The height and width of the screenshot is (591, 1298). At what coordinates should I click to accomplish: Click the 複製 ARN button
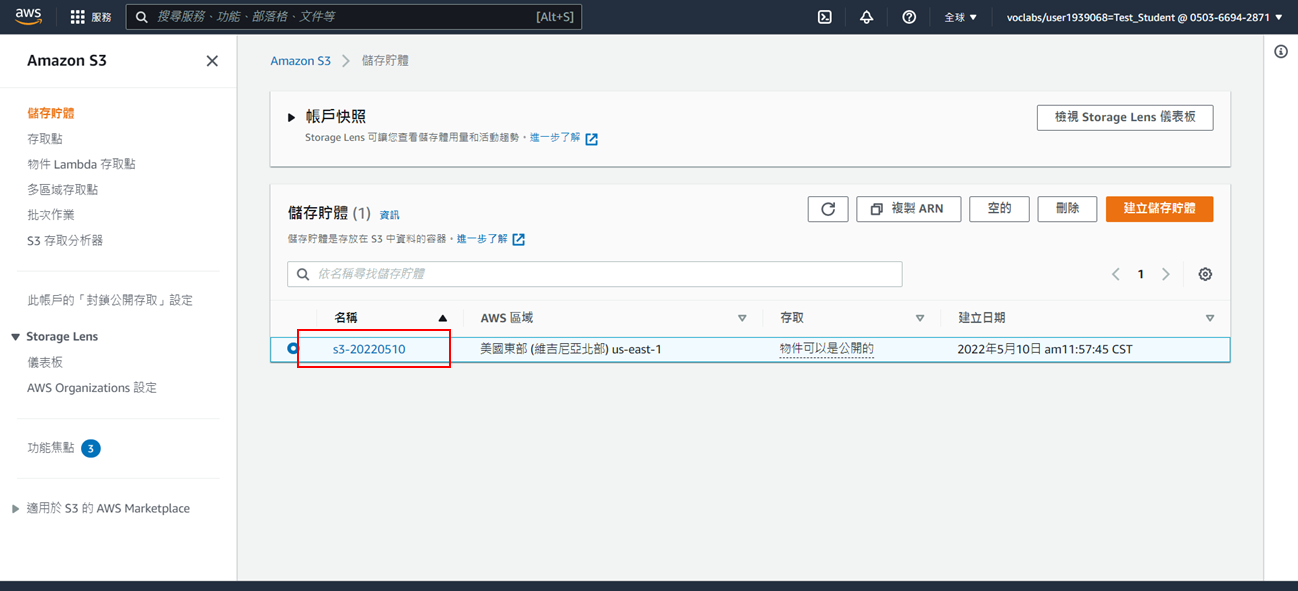click(x=908, y=209)
